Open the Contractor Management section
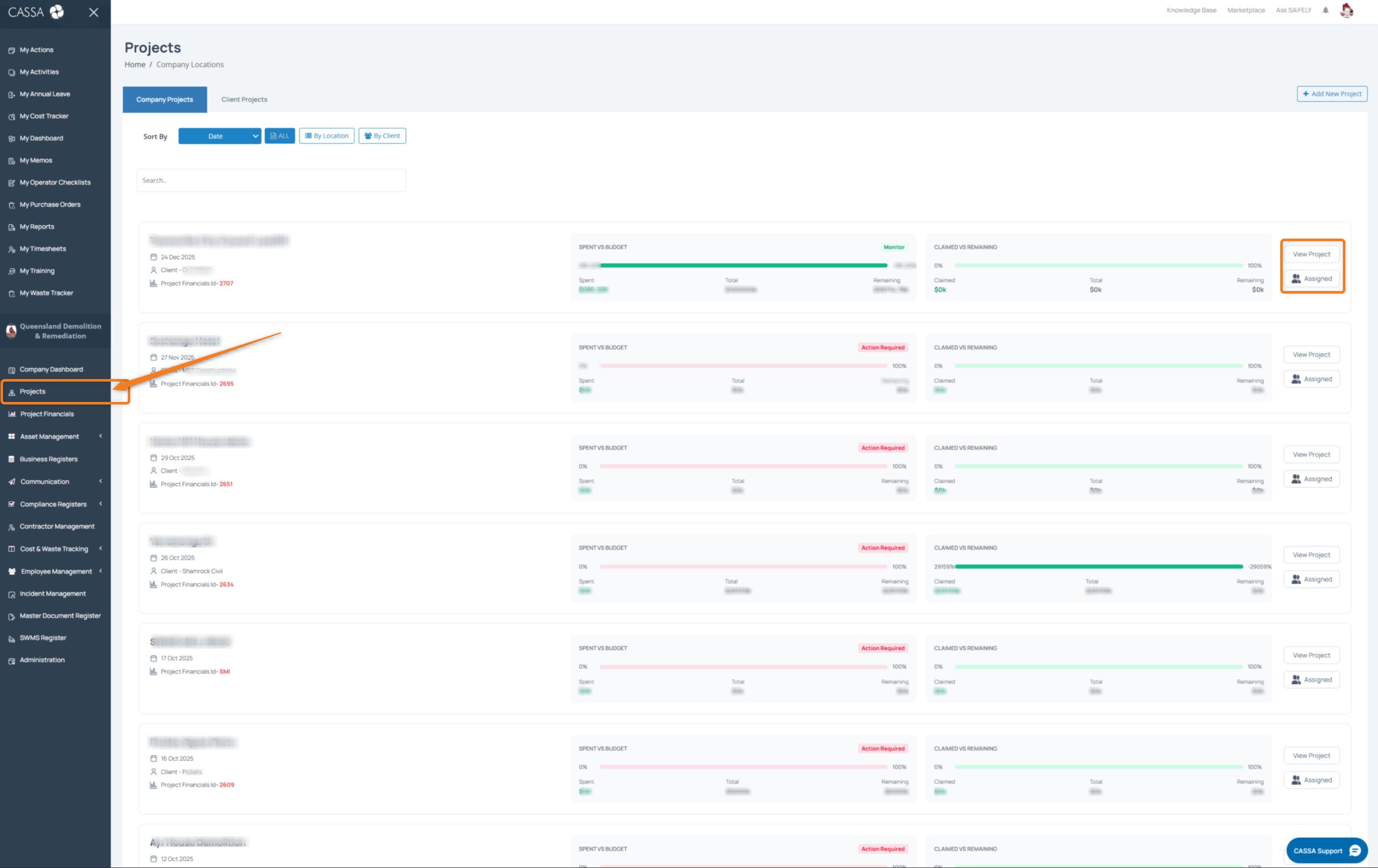 tap(57, 526)
